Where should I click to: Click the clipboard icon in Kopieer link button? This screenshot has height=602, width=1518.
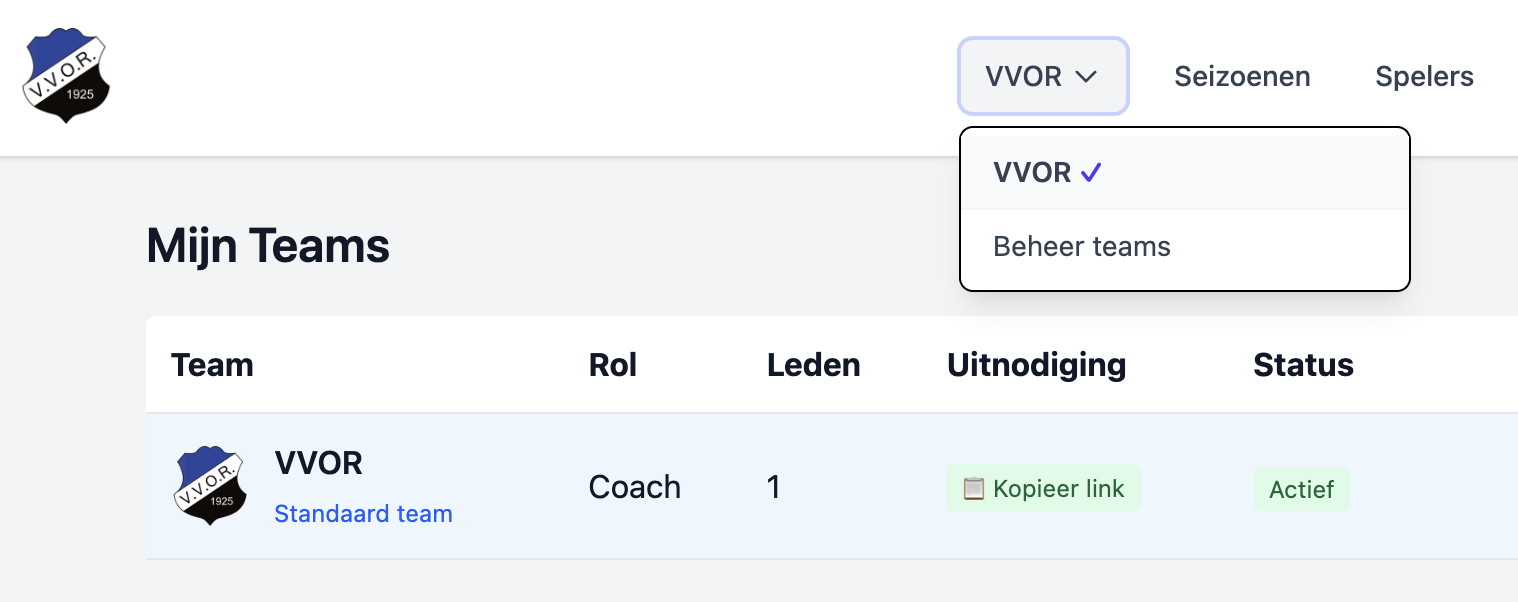click(974, 489)
